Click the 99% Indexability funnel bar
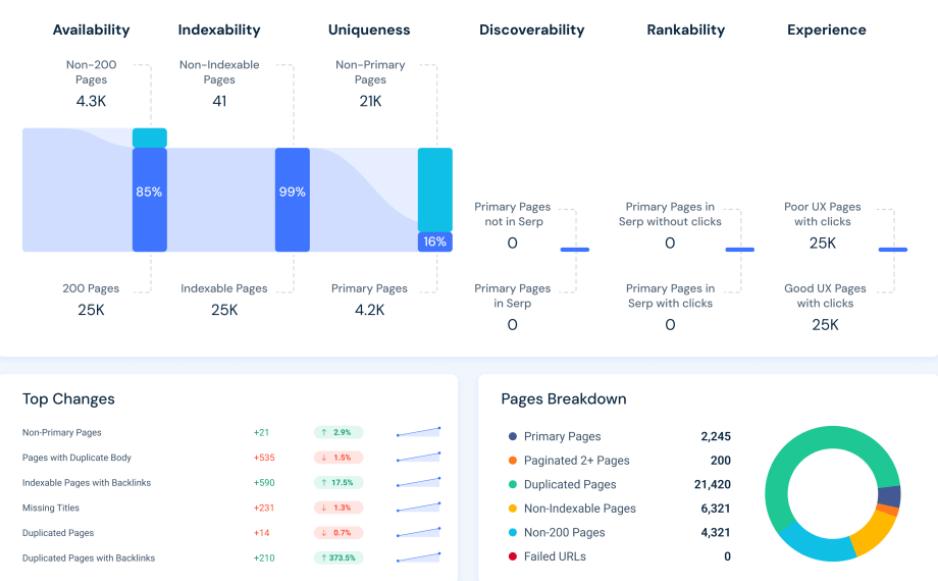This screenshot has width=938, height=581. (x=292, y=199)
